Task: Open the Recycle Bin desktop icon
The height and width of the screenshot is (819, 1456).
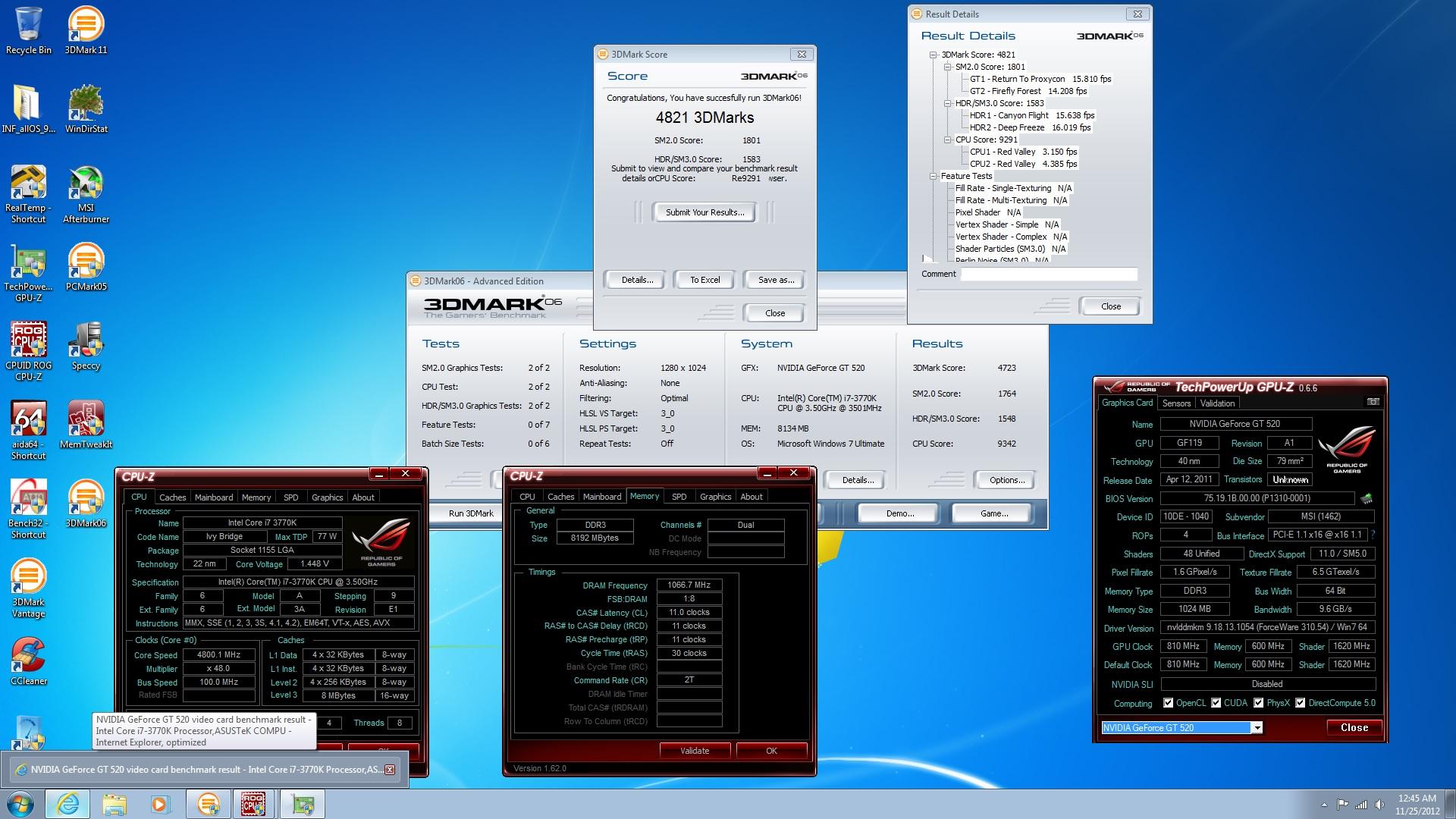Action: (x=29, y=30)
